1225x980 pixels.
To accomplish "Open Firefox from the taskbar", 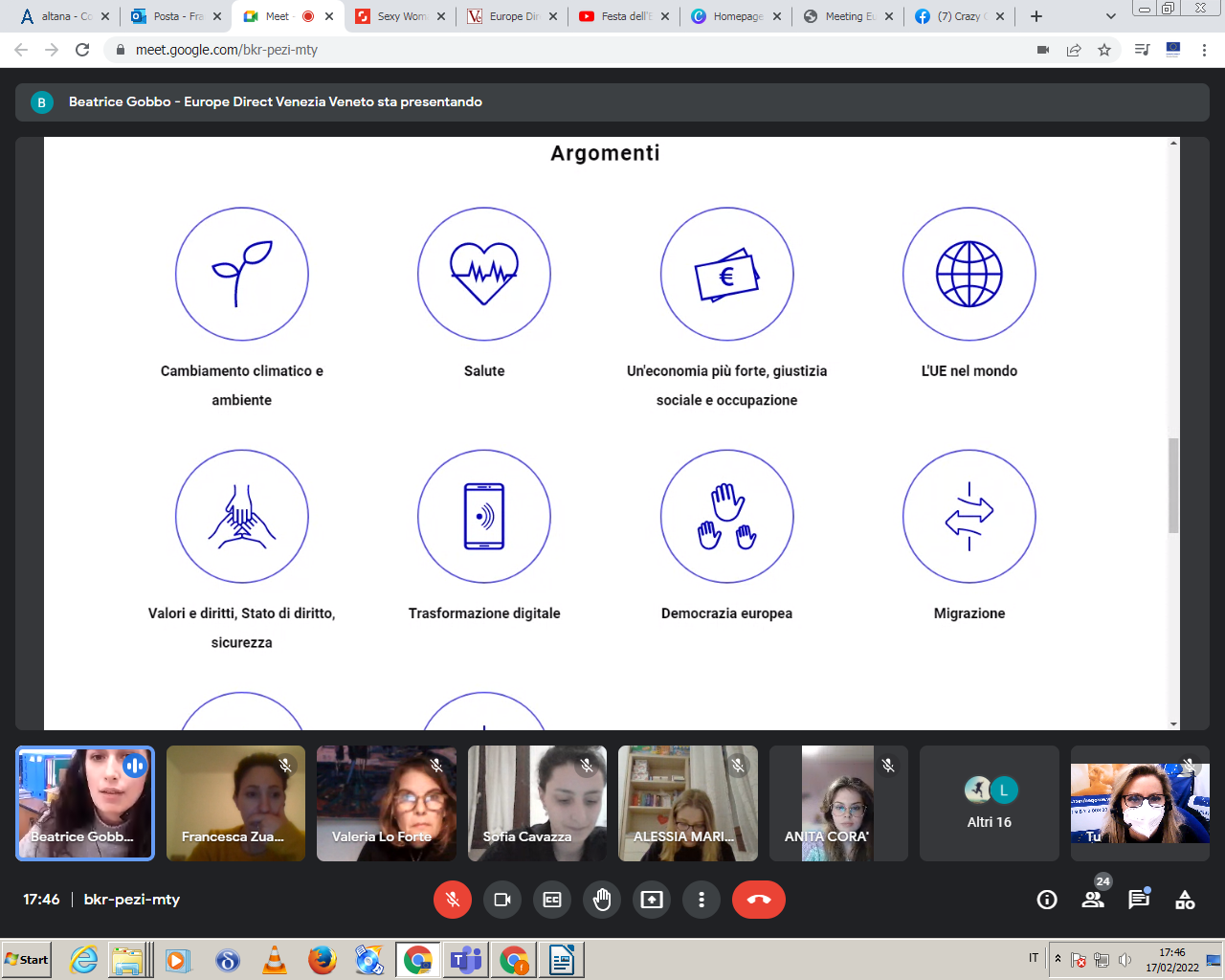I will (x=323, y=960).
